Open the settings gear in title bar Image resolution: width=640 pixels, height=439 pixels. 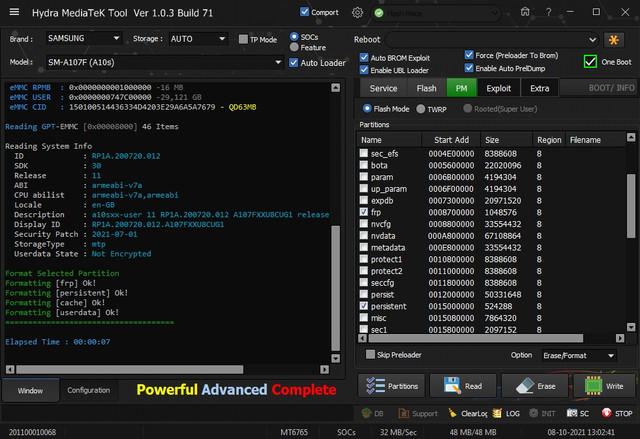click(x=357, y=12)
